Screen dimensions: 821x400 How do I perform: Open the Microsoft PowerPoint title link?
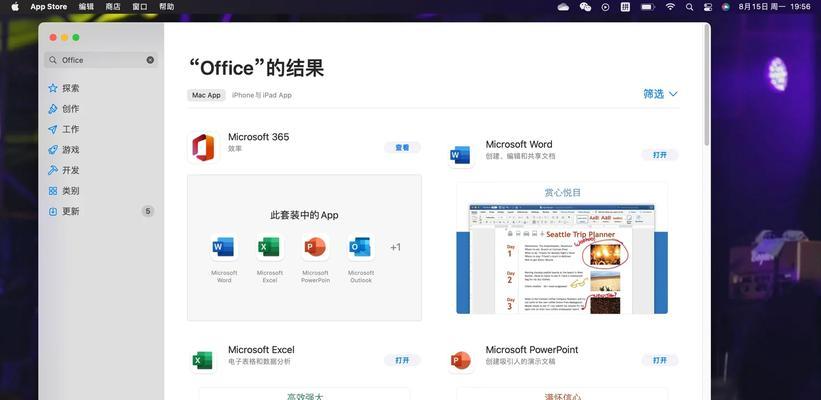(x=532, y=350)
